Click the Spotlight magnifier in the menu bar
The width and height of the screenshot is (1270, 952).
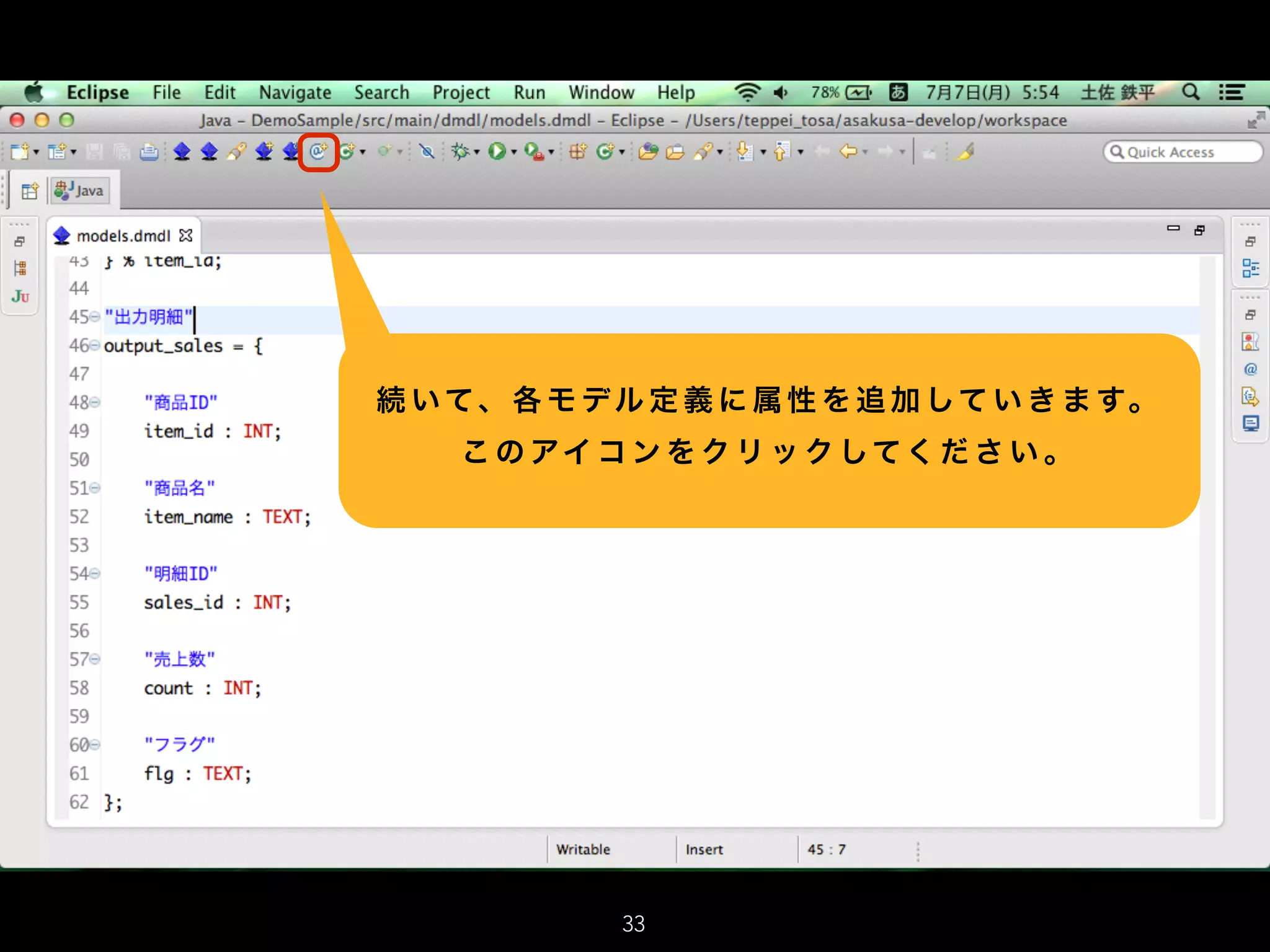click(1190, 92)
